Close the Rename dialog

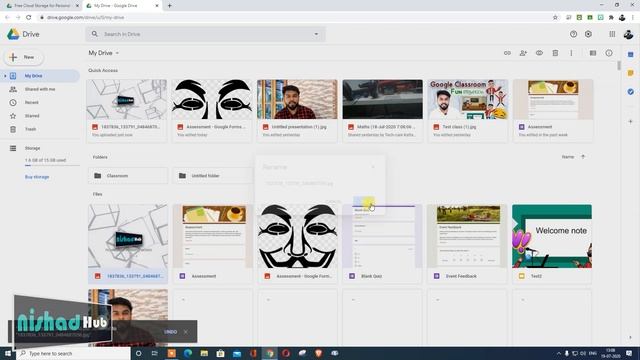pyautogui.click(x=373, y=167)
